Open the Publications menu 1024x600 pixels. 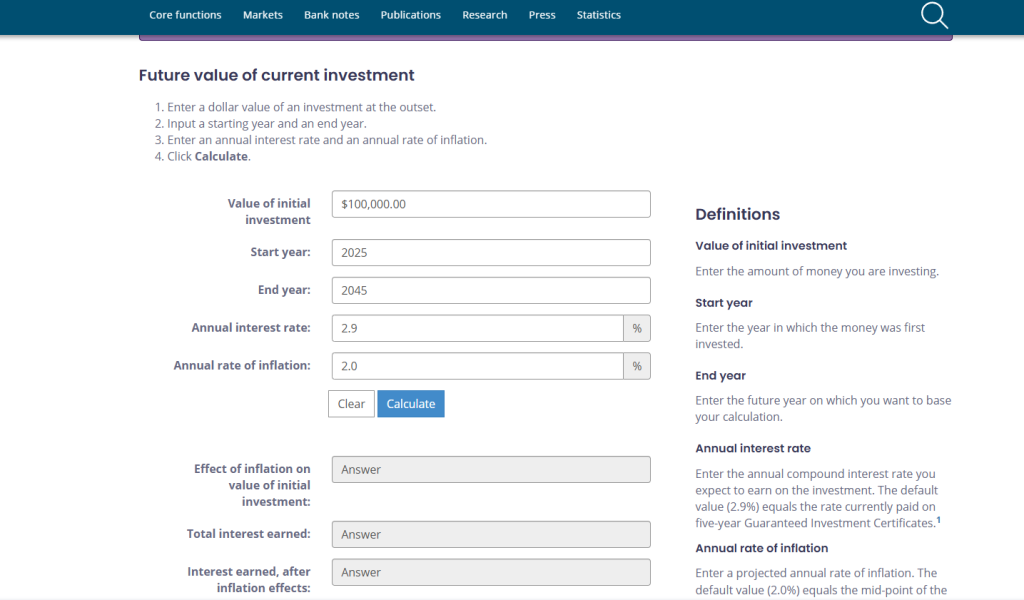(410, 15)
